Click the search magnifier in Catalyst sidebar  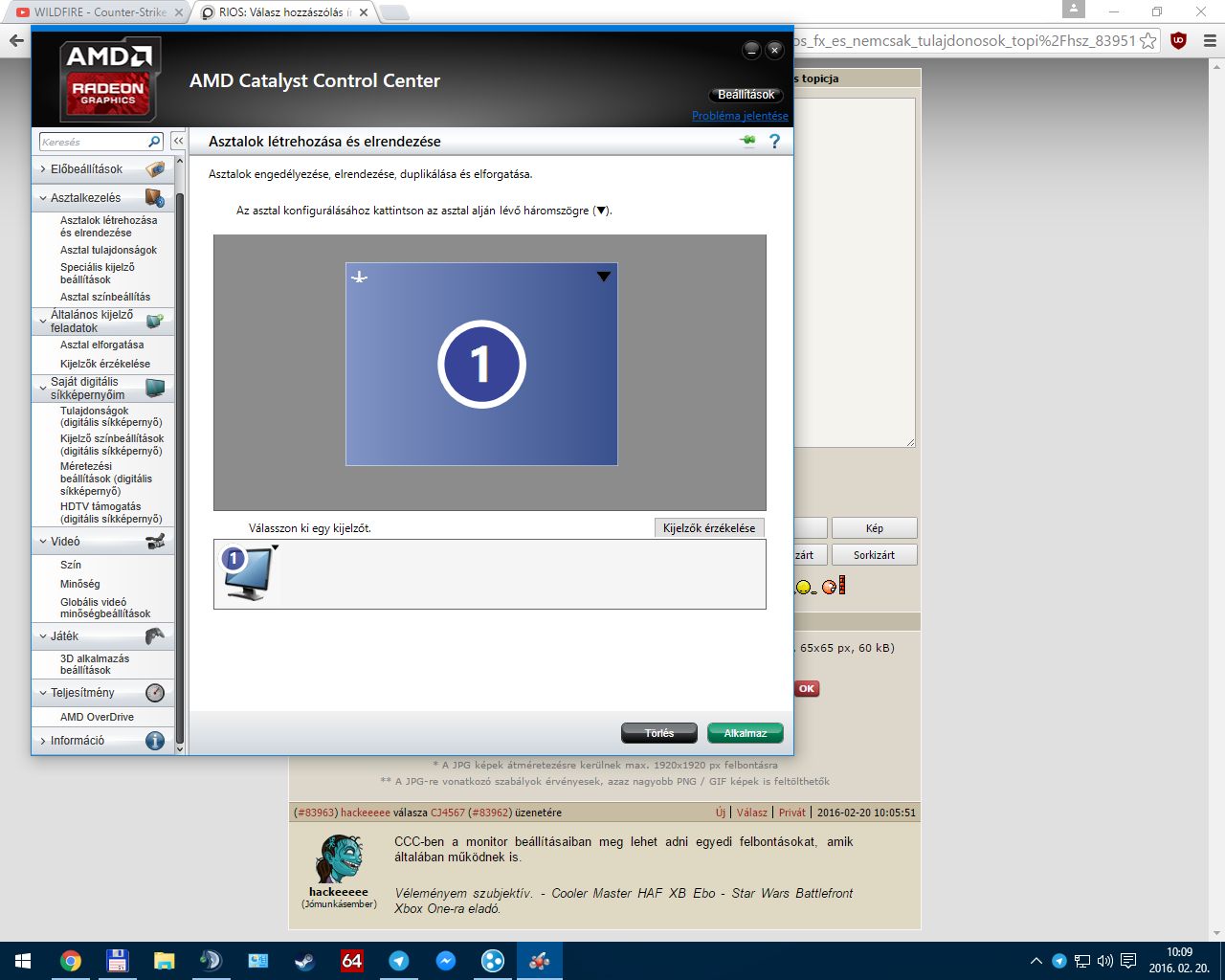coord(154,142)
